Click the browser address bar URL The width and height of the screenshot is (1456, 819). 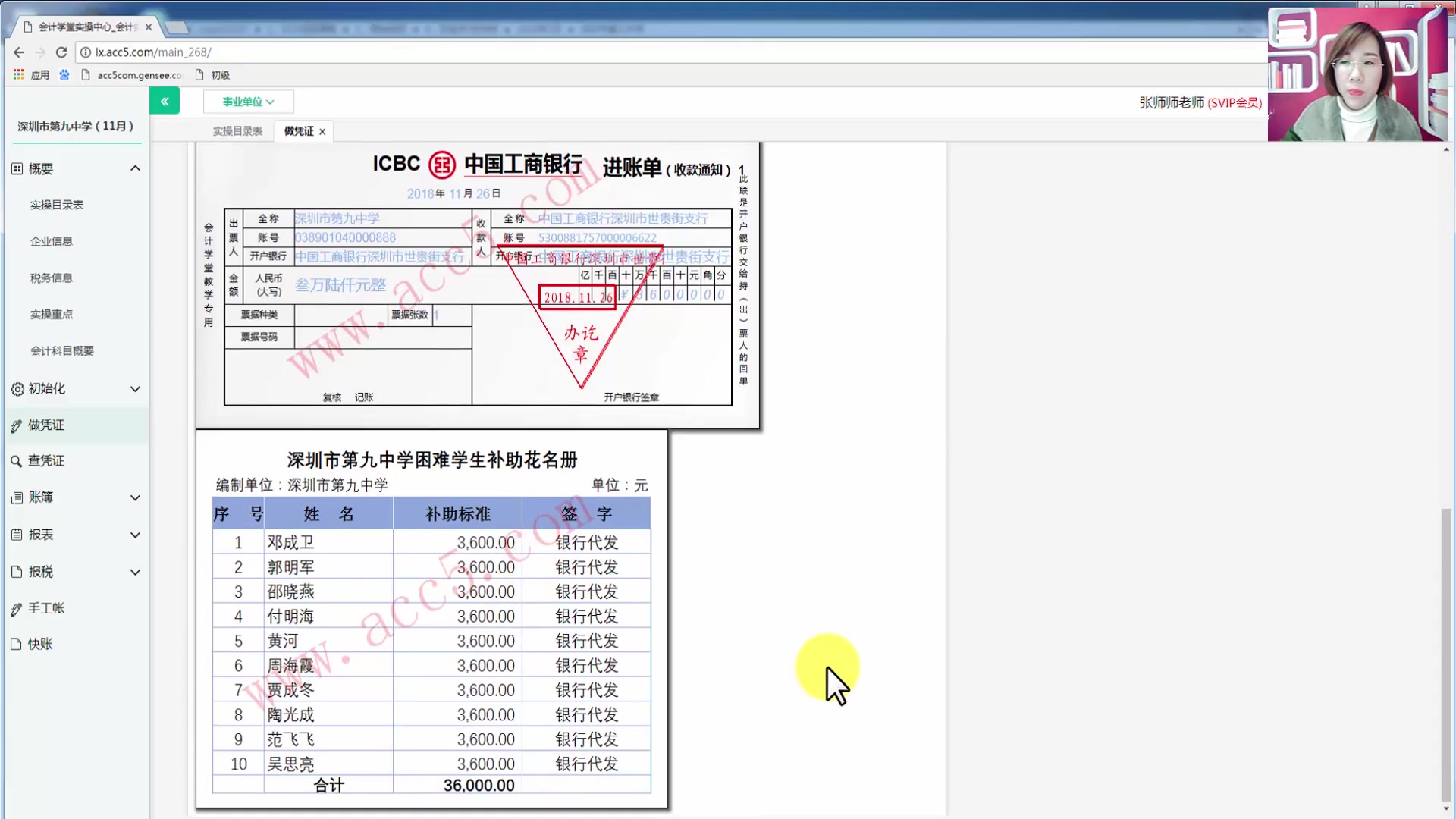click(153, 52)
